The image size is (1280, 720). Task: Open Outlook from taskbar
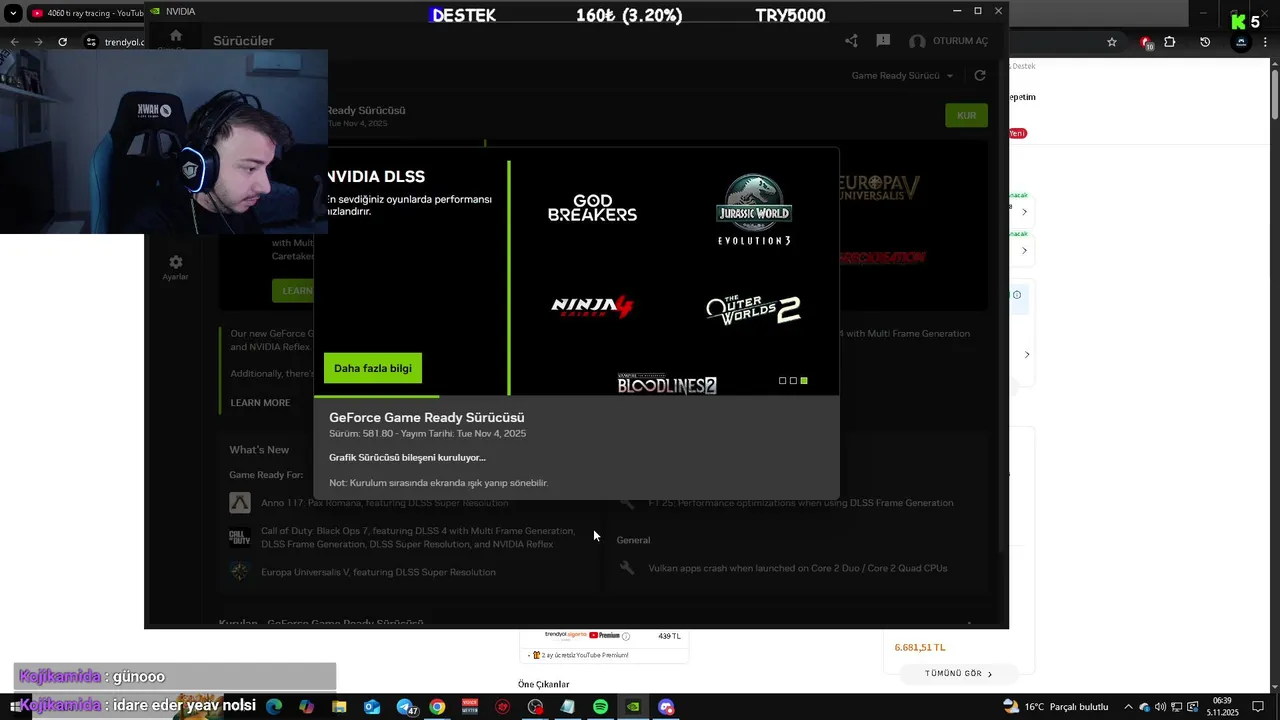point(372,707)
